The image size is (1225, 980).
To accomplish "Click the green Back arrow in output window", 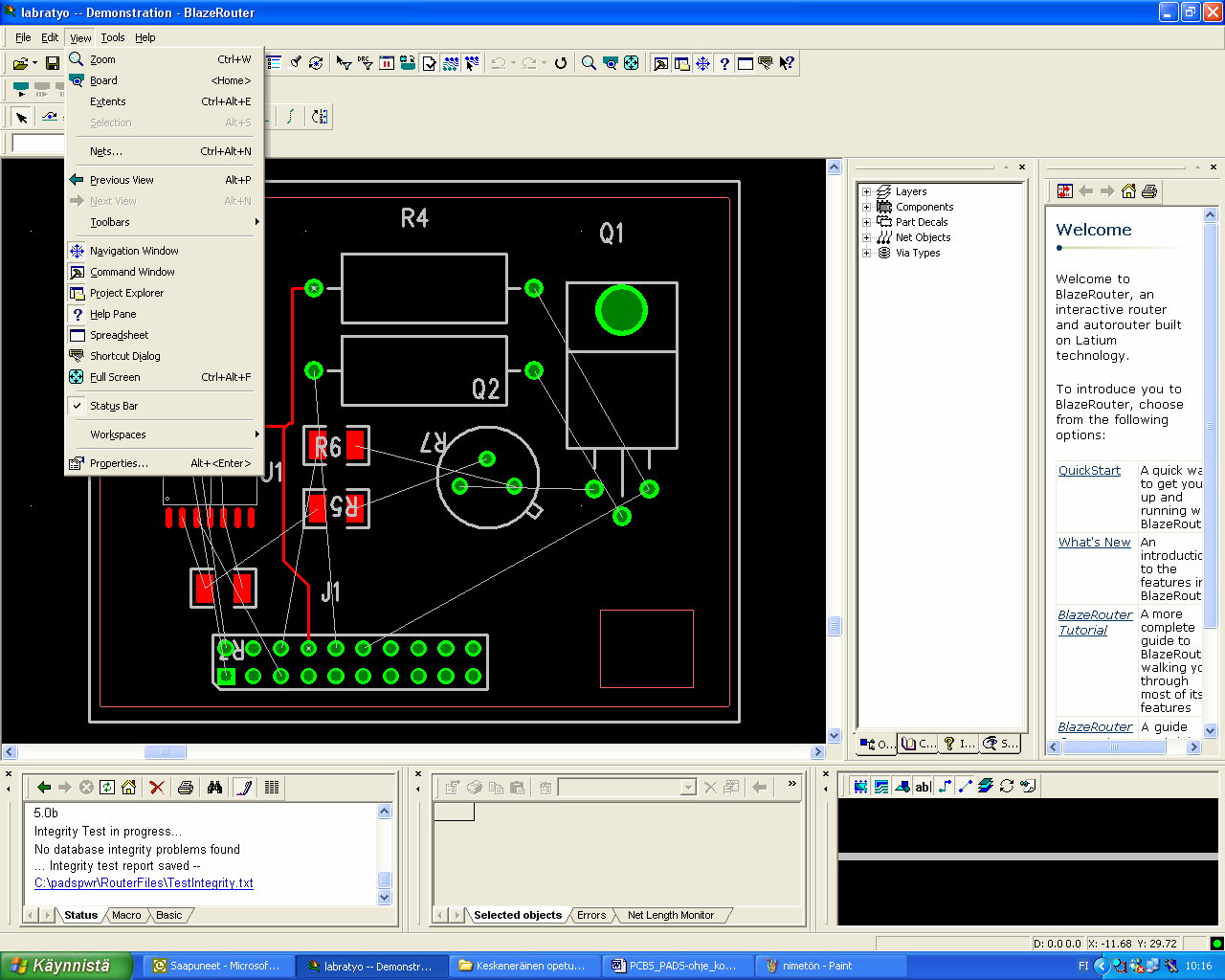I will 44,787.
